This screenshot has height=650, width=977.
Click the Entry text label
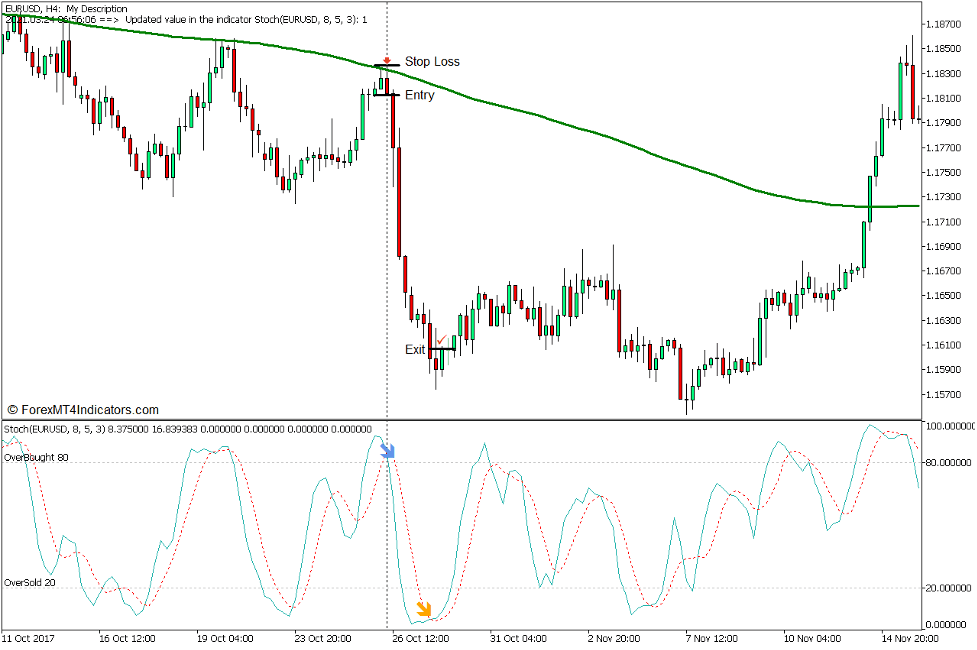tap(420, 95)
